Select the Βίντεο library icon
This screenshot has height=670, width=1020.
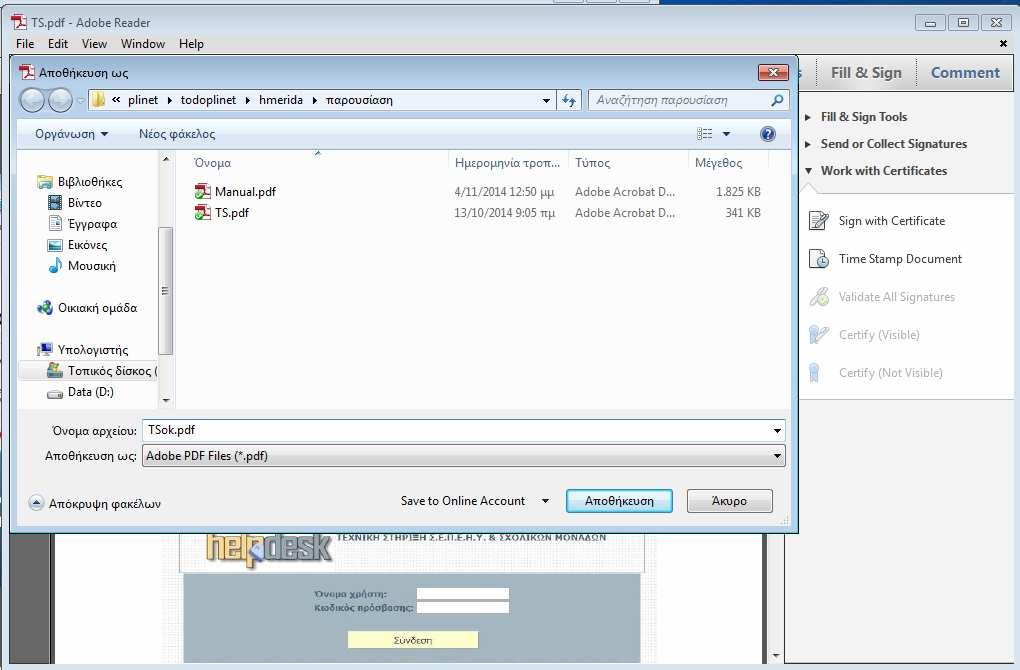tap(55, 202)
